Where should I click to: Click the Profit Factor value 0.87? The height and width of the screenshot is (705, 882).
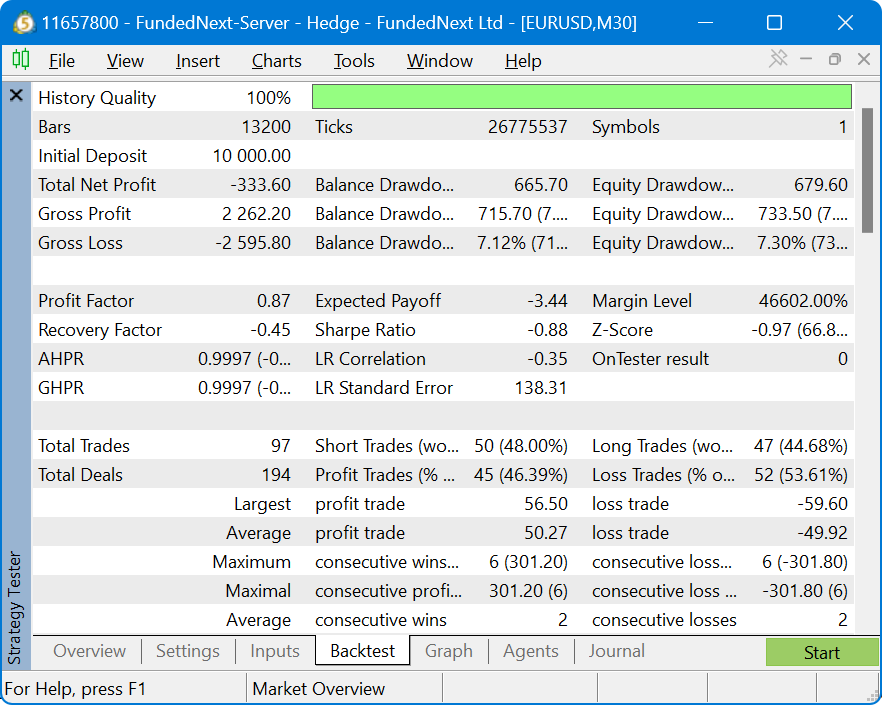(273, 301)
